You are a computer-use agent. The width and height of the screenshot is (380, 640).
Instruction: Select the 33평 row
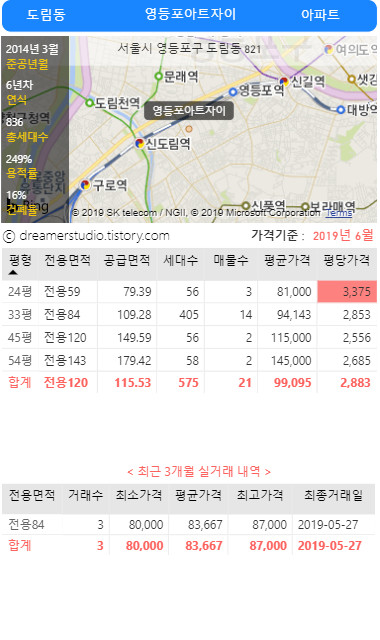pyautogui.click(x=189, y=314)
